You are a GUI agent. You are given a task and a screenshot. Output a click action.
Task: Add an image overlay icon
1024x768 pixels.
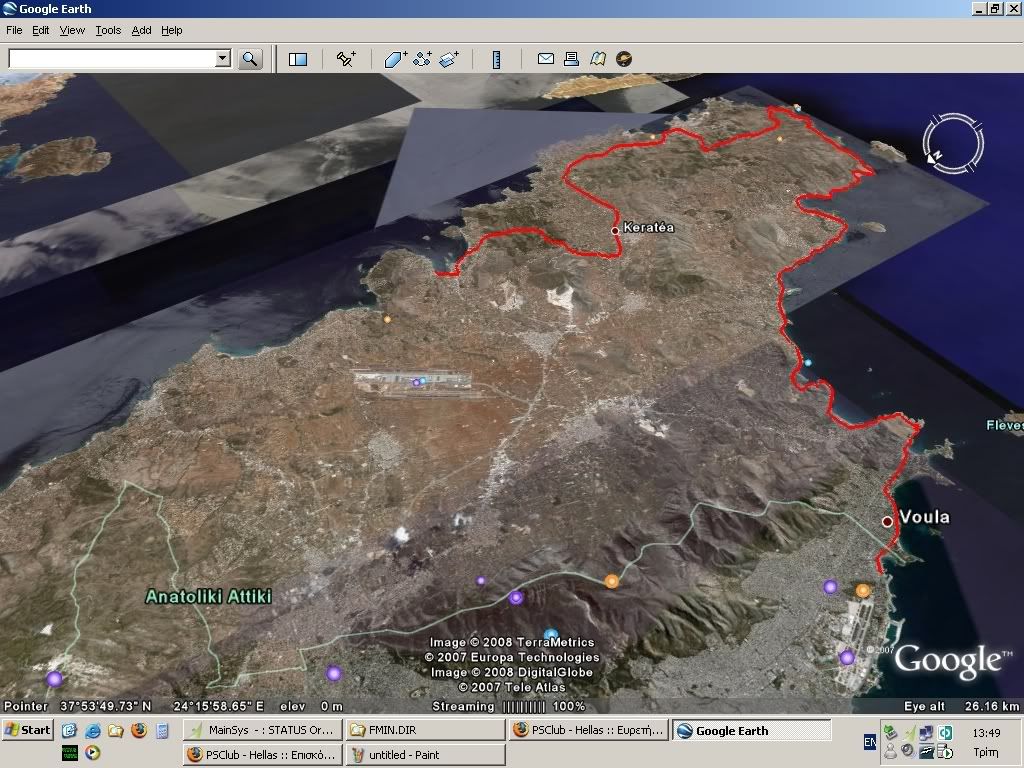[x=449, y=59]
